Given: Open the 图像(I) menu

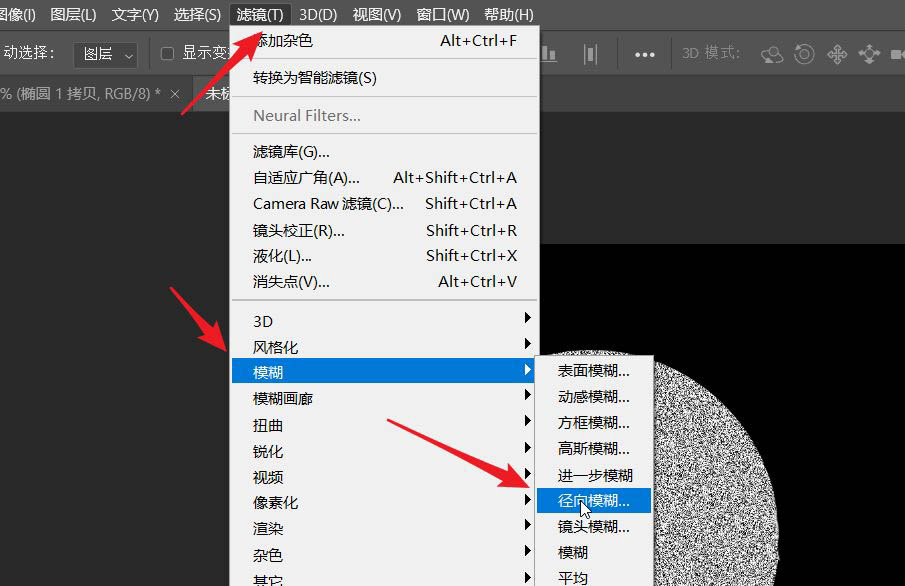Looking at the screenshot, I should pos(17,14).
